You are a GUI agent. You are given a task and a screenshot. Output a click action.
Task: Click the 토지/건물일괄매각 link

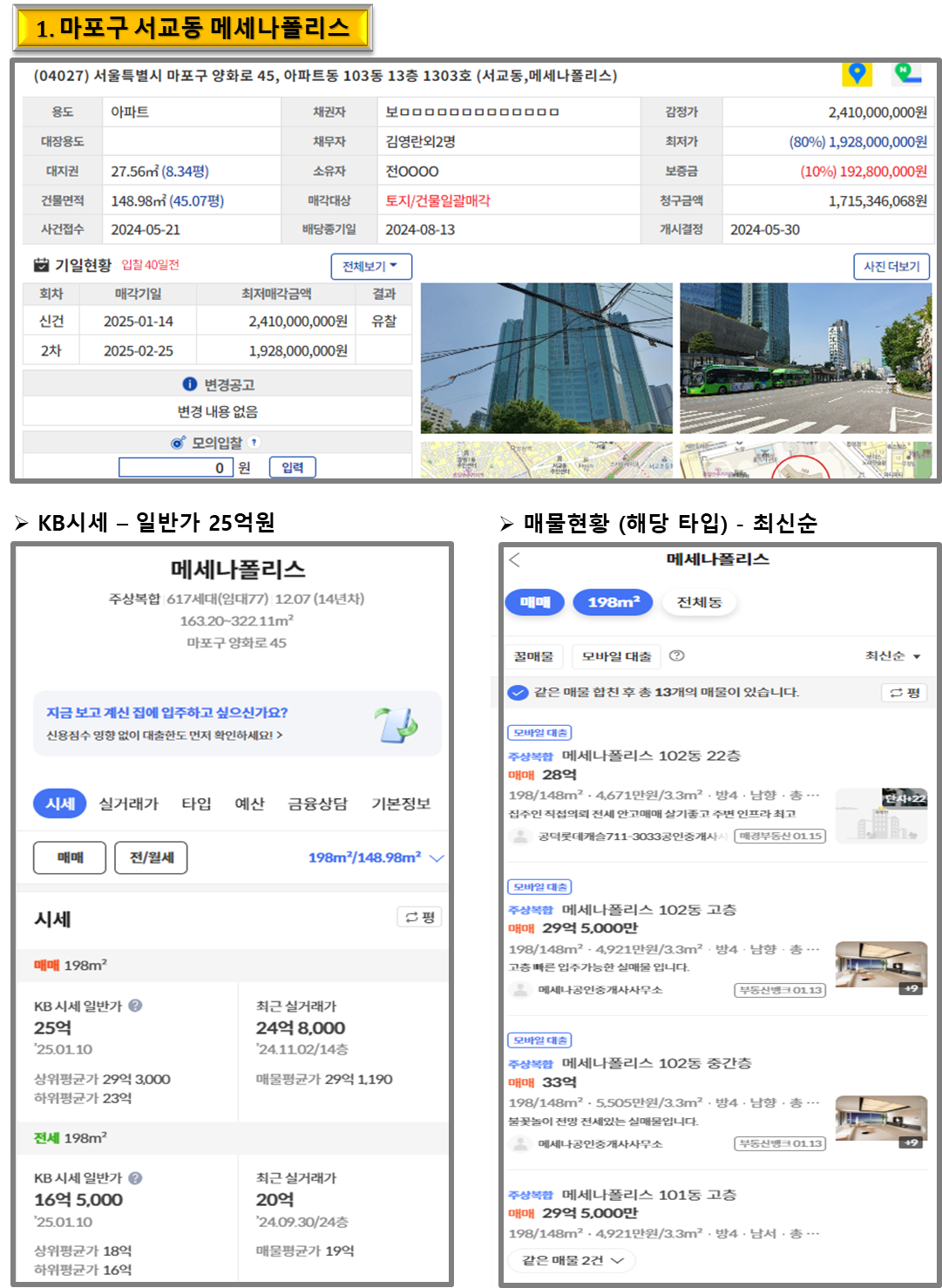tap(437, 201)
